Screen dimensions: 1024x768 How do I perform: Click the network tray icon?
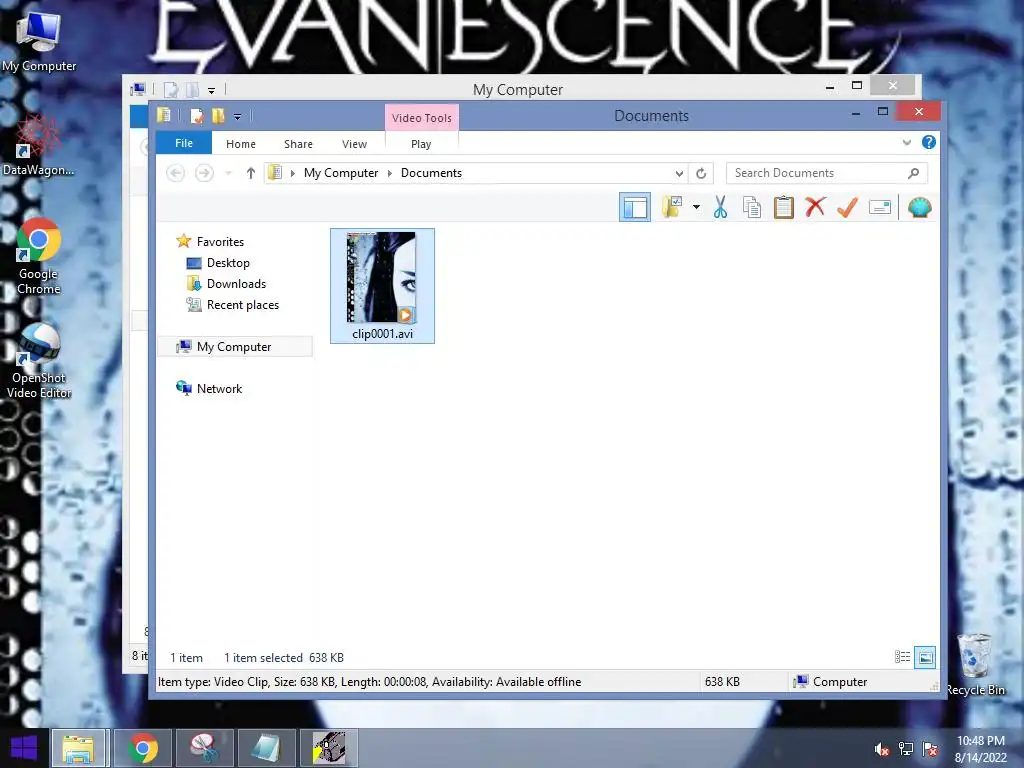click(906, 749)
